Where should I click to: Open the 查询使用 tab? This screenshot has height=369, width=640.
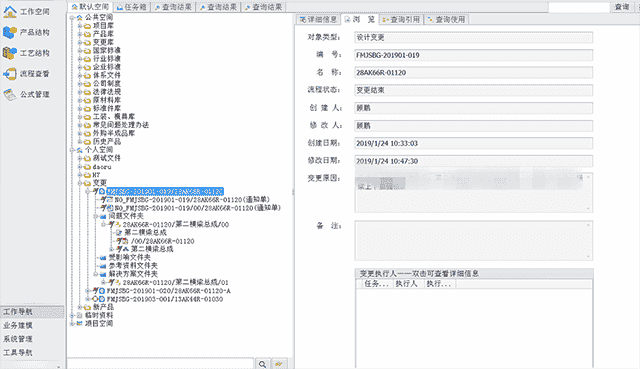click(x=447, y=20)
